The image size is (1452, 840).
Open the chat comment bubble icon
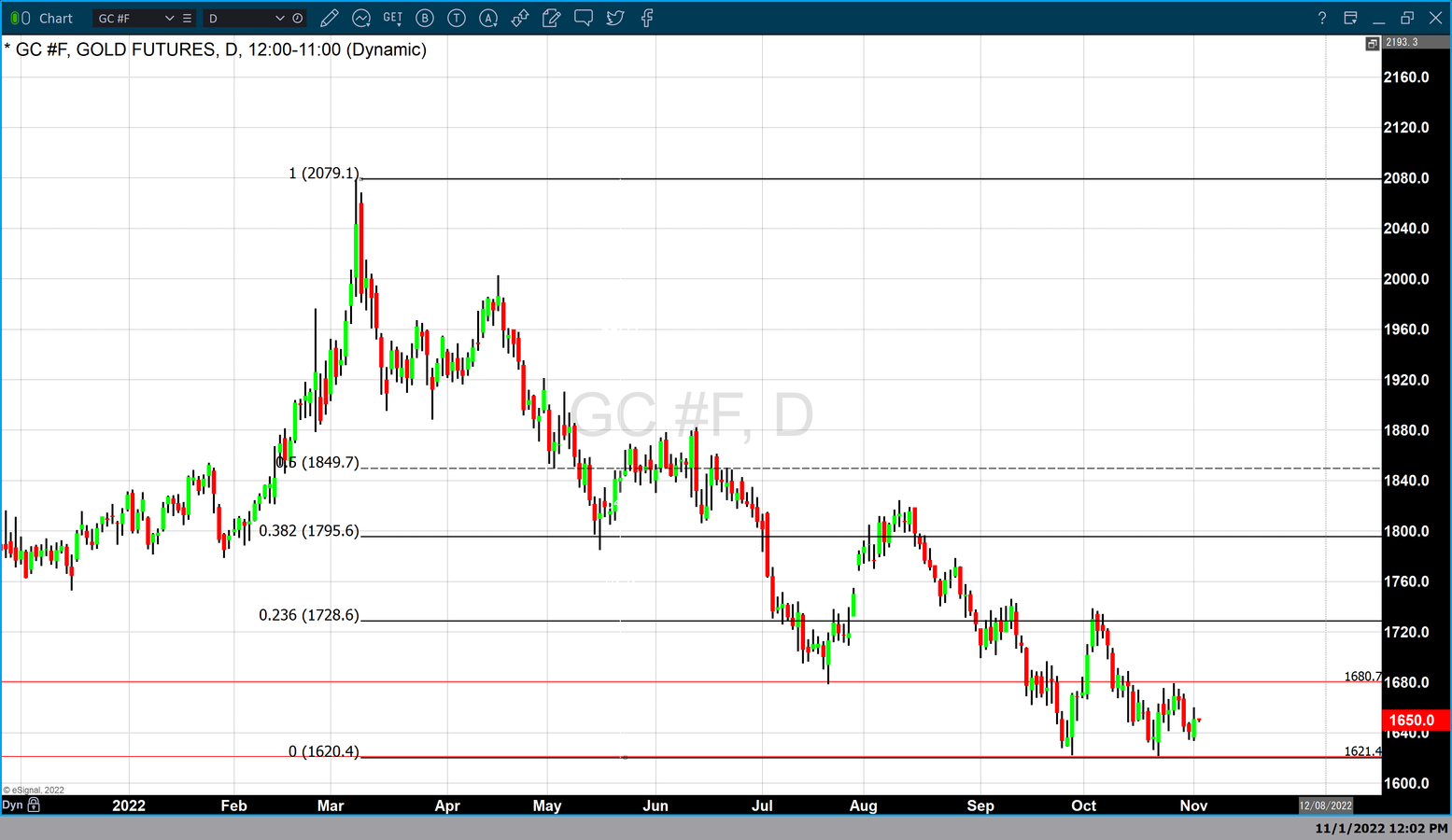coord(584,18)
